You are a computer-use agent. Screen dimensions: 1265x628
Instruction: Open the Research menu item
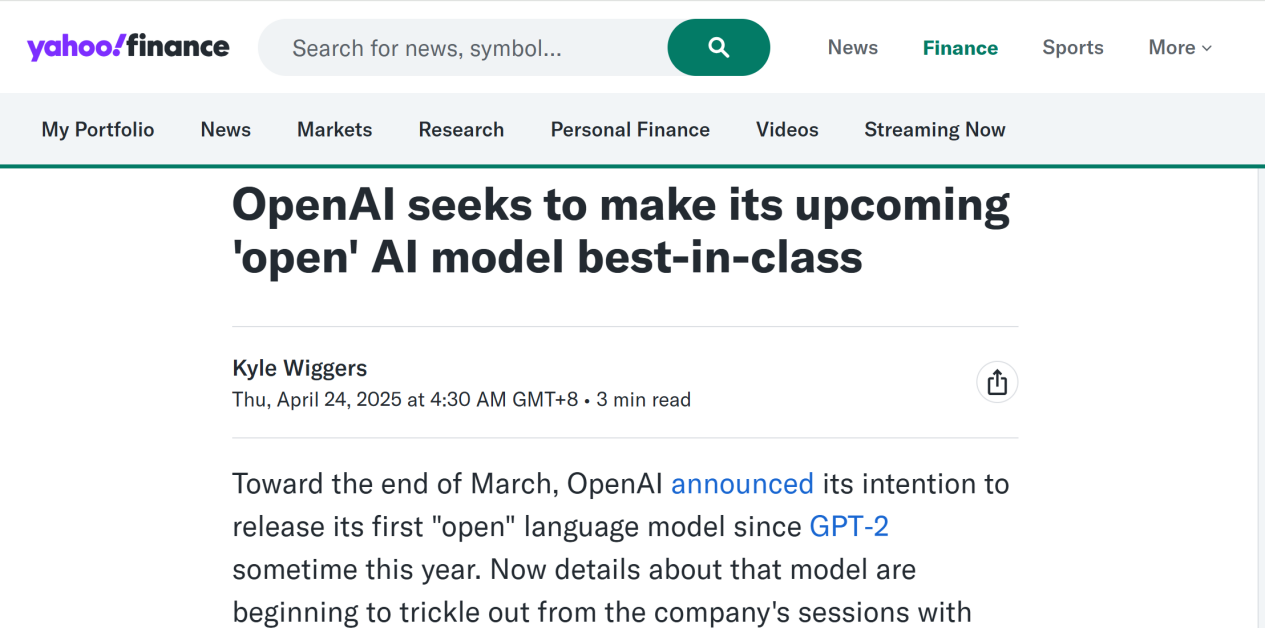click(461, 130)
